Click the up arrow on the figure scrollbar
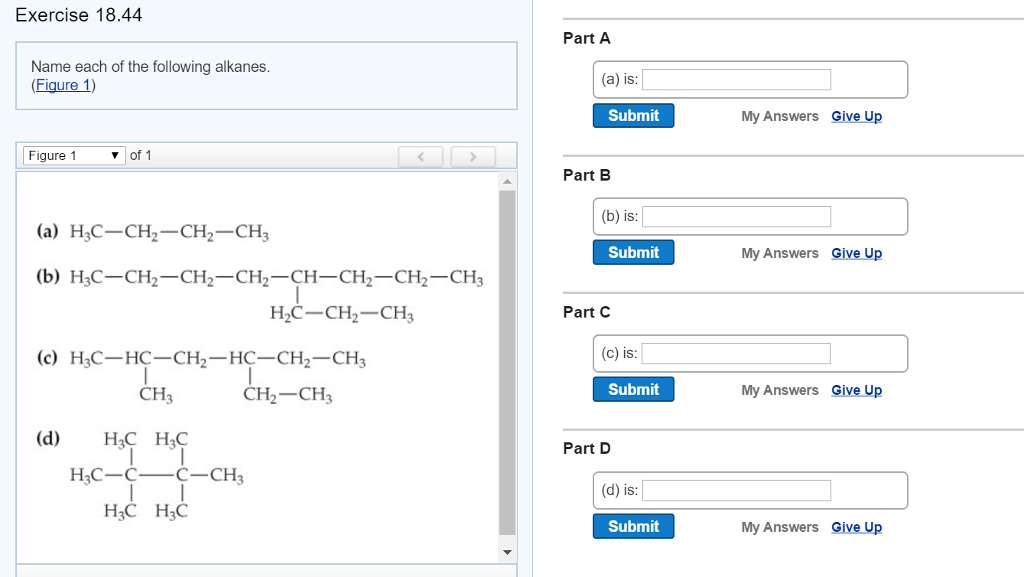Screen dimensions: 1024x577 coord(507,180)
